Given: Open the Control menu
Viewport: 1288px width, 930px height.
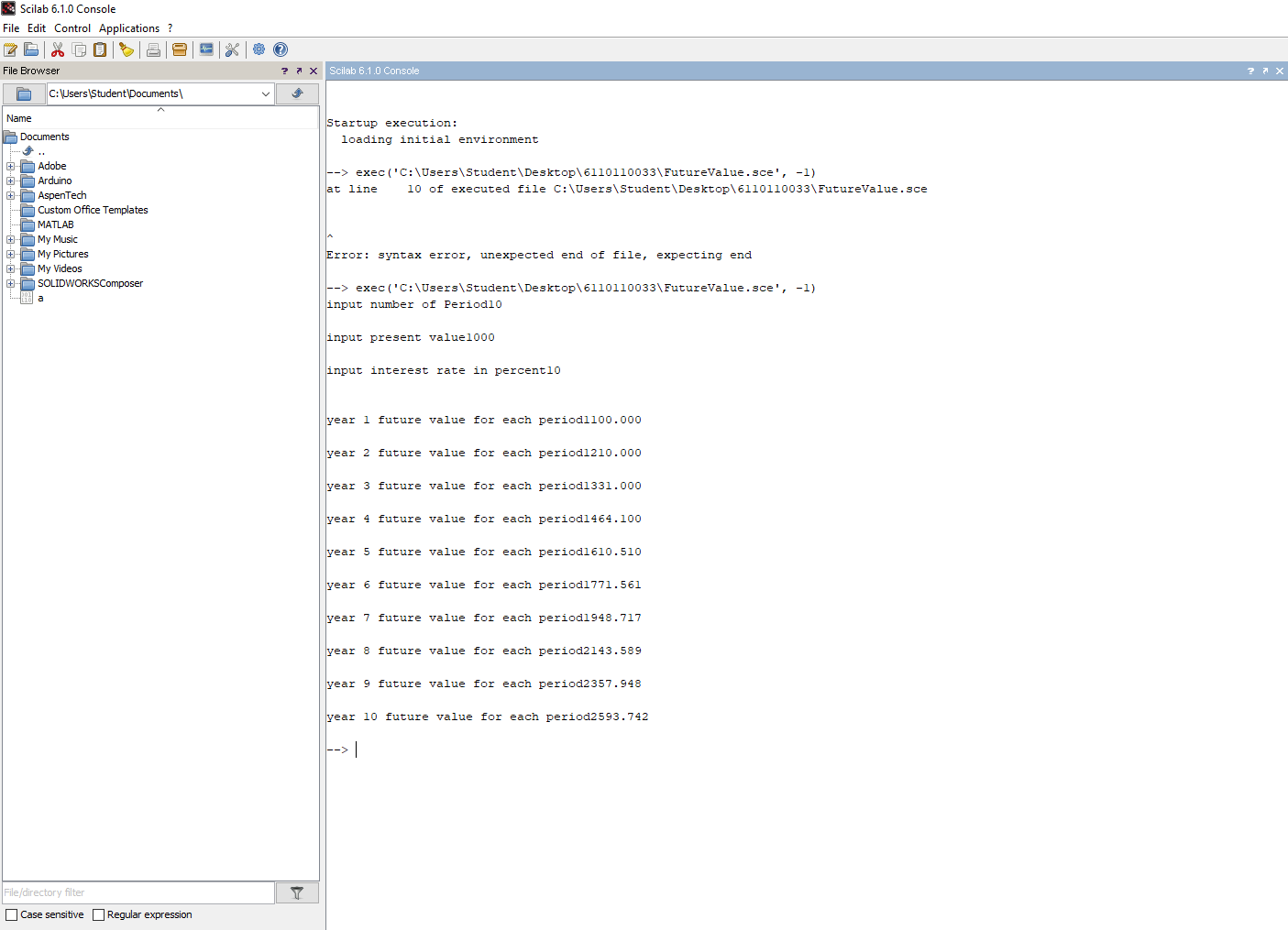Looking at the screenshot, I should [72, 28].
